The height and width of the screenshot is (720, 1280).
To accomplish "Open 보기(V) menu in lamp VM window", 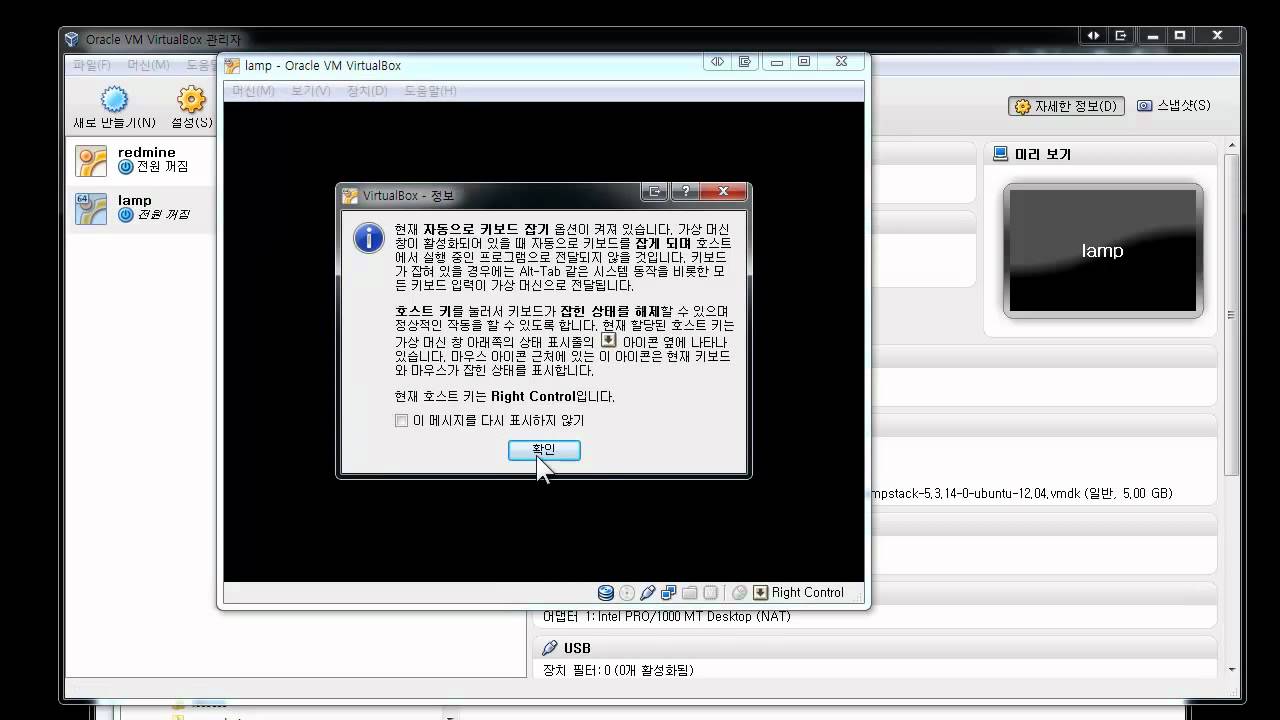I will pyautogui.click(x=311, y=91).
